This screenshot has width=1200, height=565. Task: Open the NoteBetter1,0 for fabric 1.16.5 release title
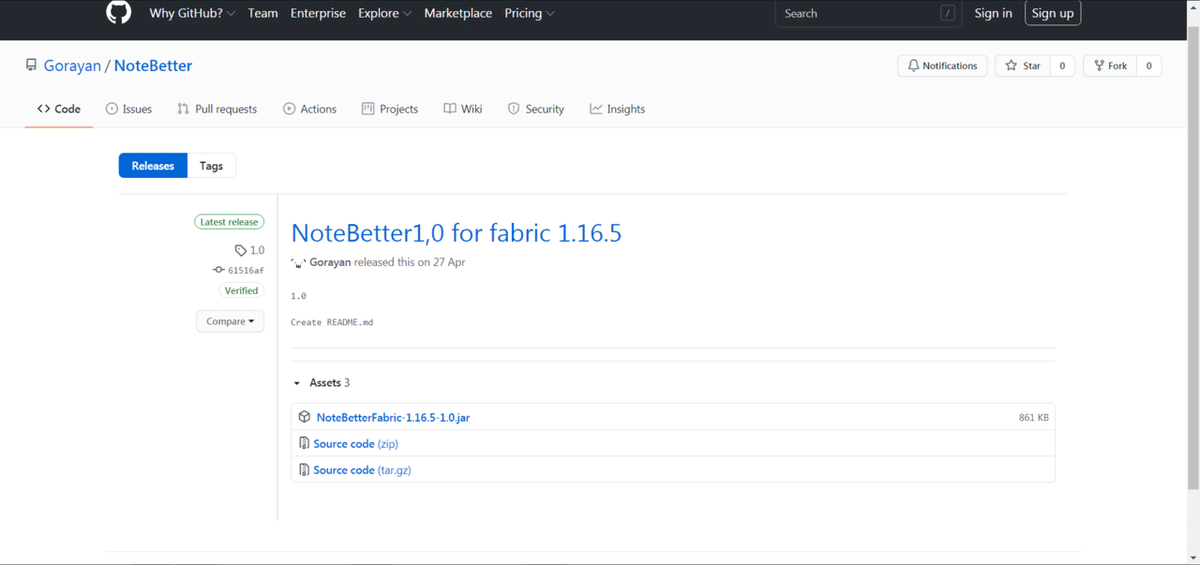[456, 233]
